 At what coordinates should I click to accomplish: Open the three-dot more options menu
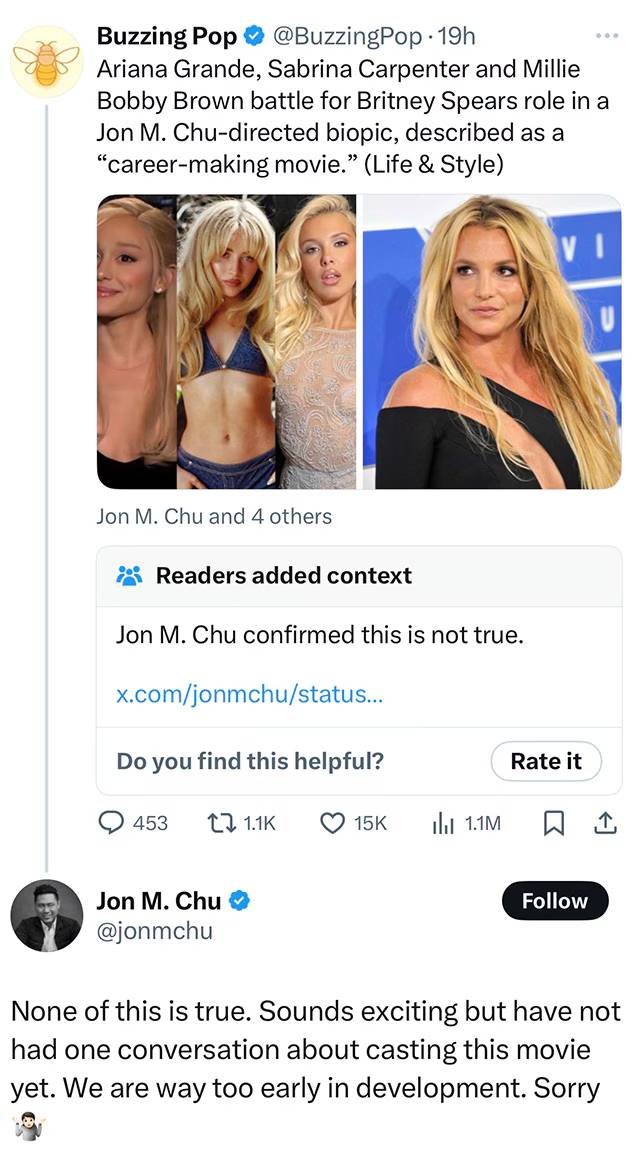pyautogui.click(x=606, y=36)
